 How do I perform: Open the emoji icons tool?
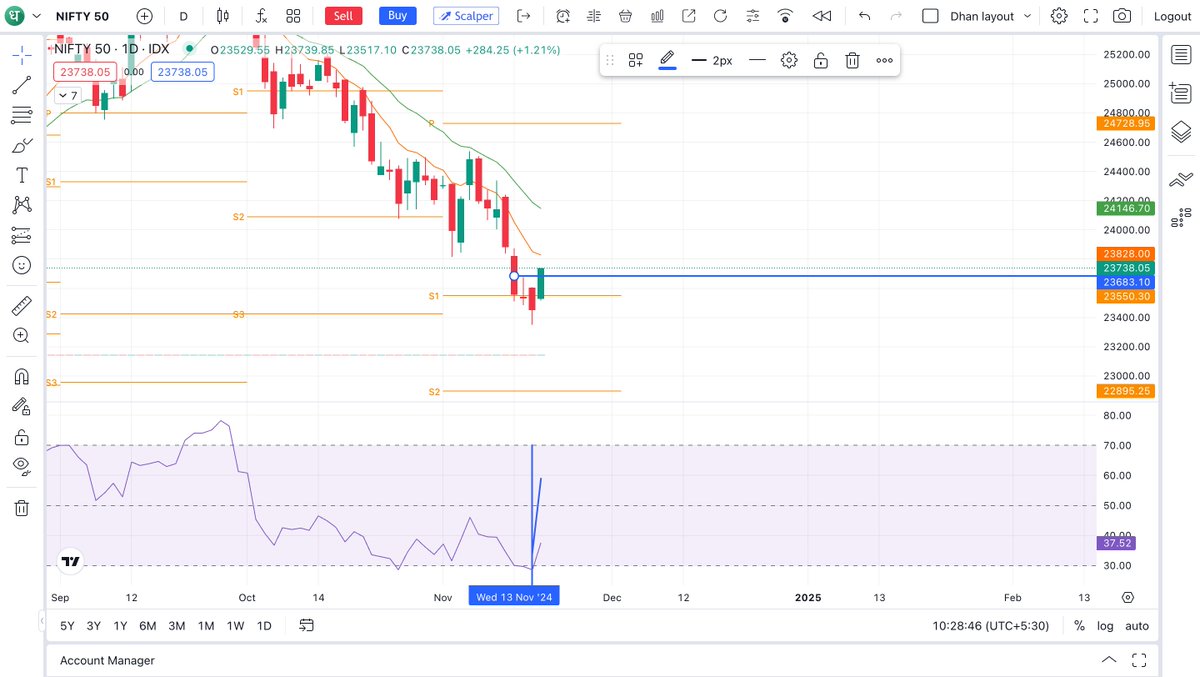(x=21, y=266)
